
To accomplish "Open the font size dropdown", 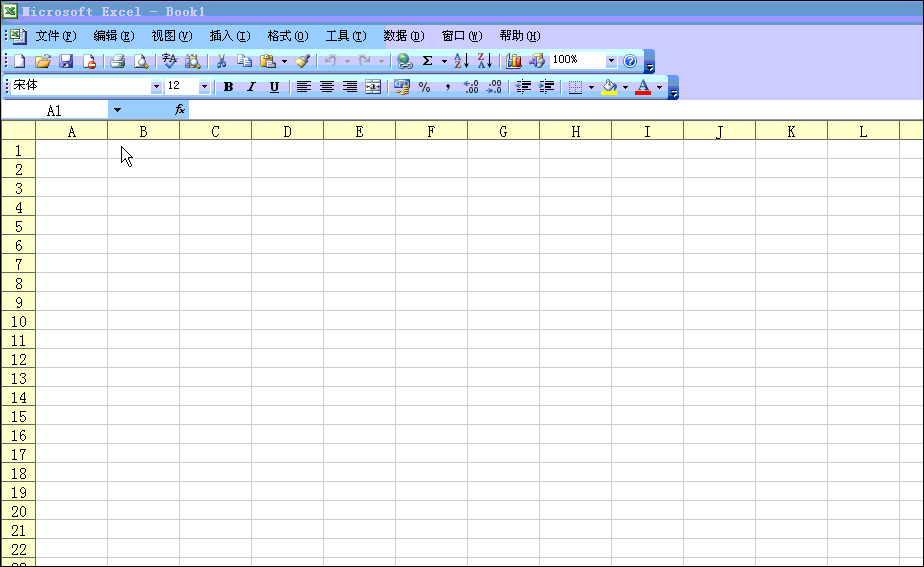I will pos(204,87).
